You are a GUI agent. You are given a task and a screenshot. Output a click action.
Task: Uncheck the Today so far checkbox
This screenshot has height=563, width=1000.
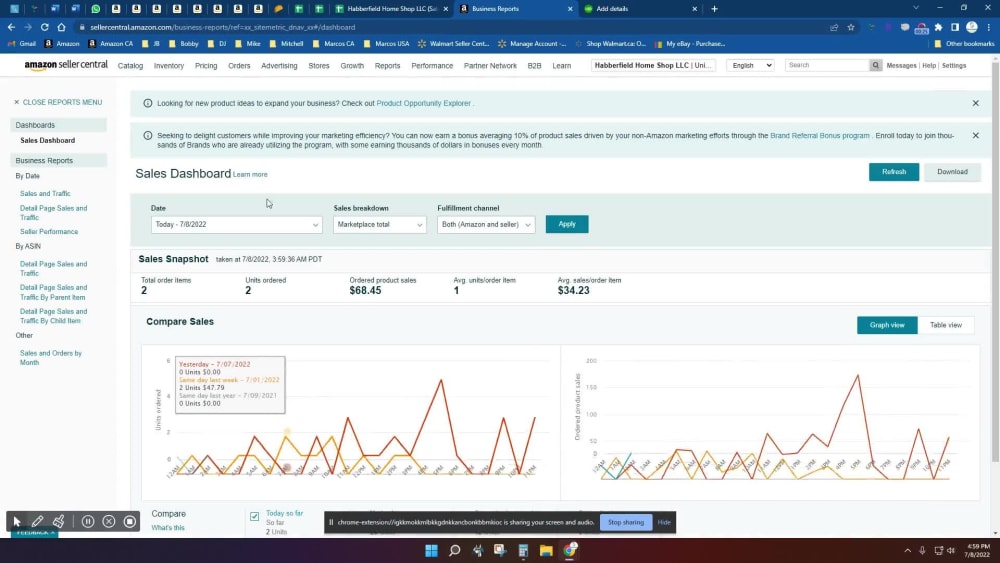point(254,516)
